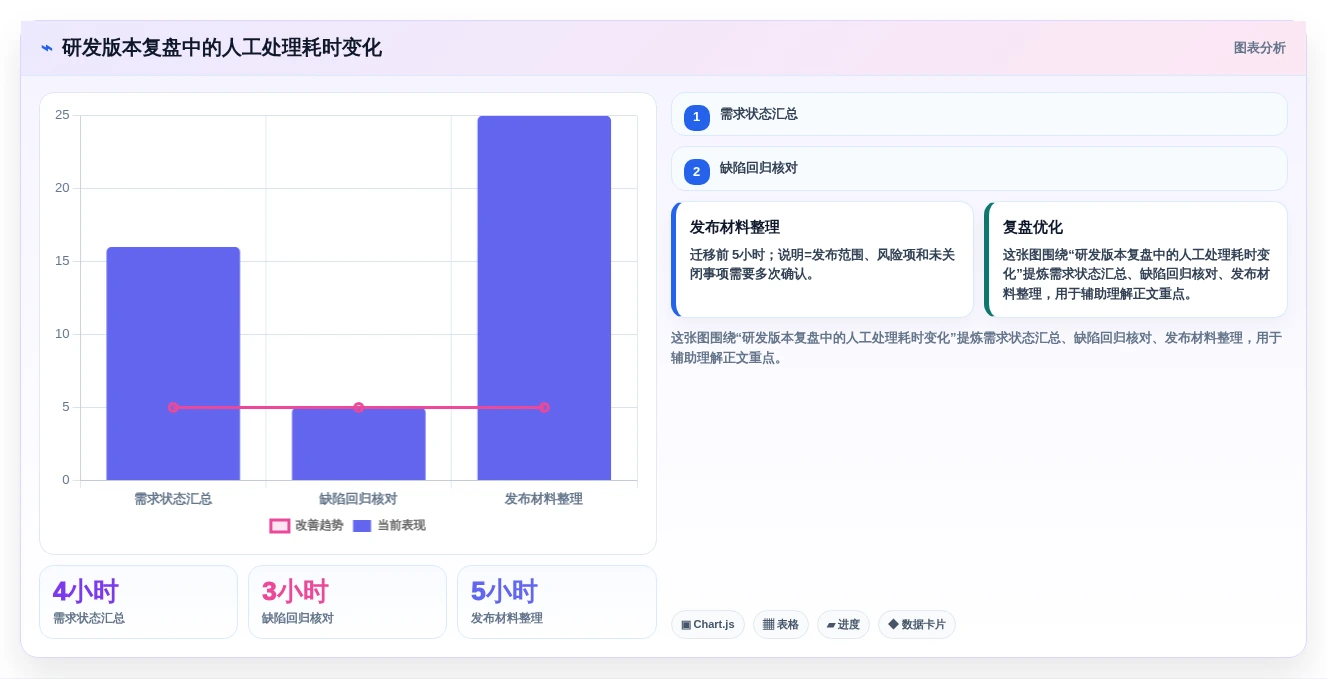1327x679 pixels.
Task: Click trend line point above 需求状态汇总
Action: click(x=173, y=407)
